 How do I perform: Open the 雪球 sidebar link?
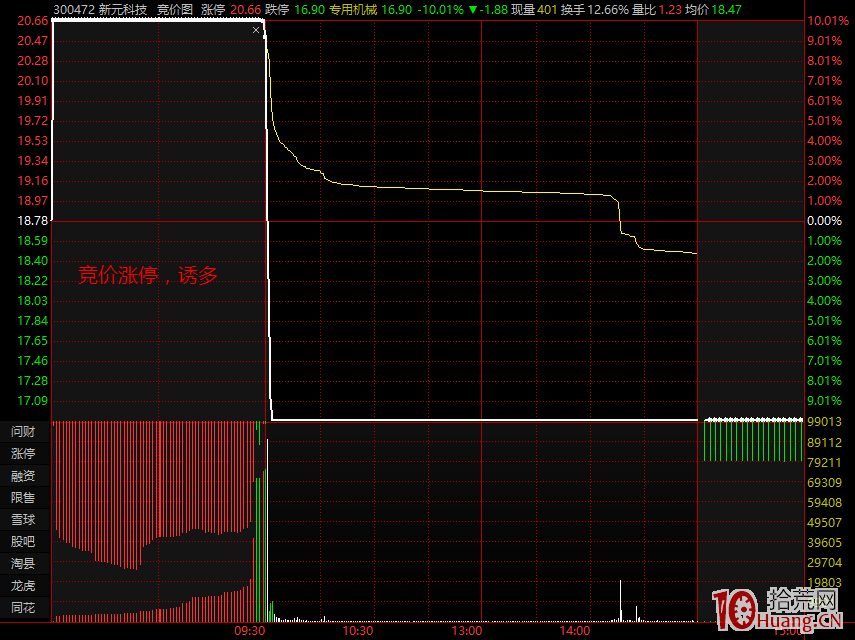pos(23,520)
